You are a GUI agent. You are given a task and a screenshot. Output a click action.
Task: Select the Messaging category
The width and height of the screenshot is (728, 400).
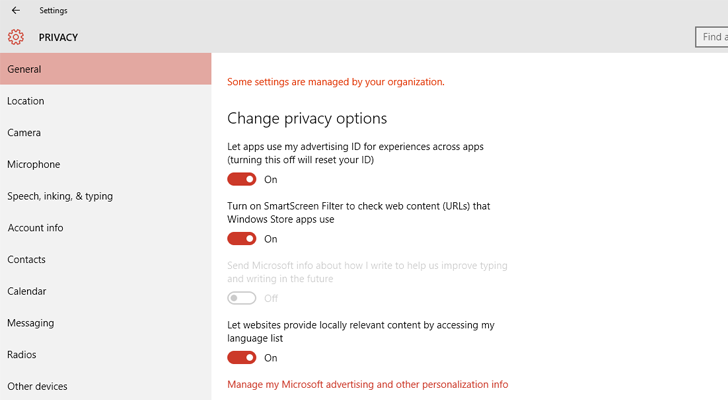point(105,323)
